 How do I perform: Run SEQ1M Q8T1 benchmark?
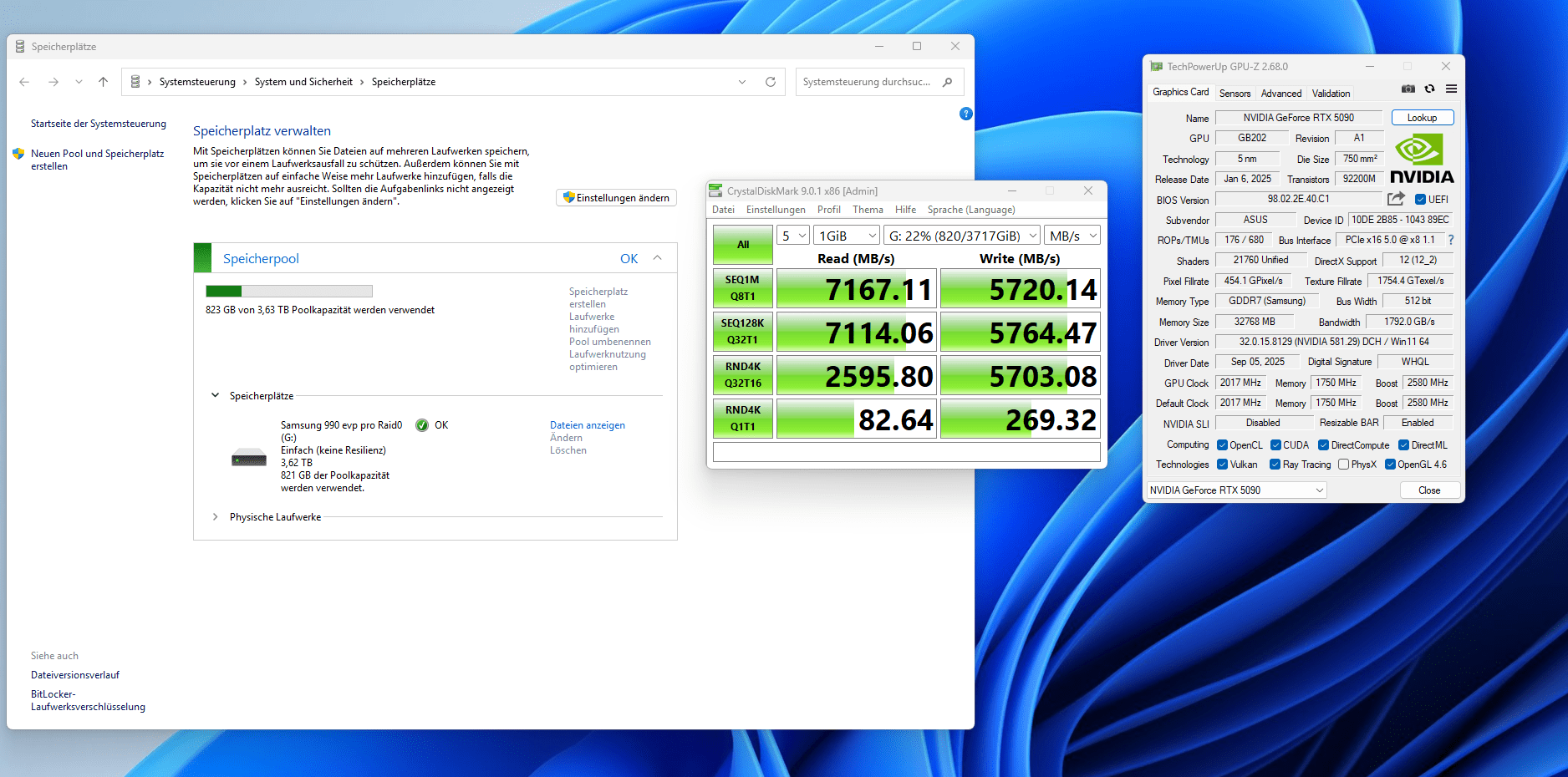(743, 288)
